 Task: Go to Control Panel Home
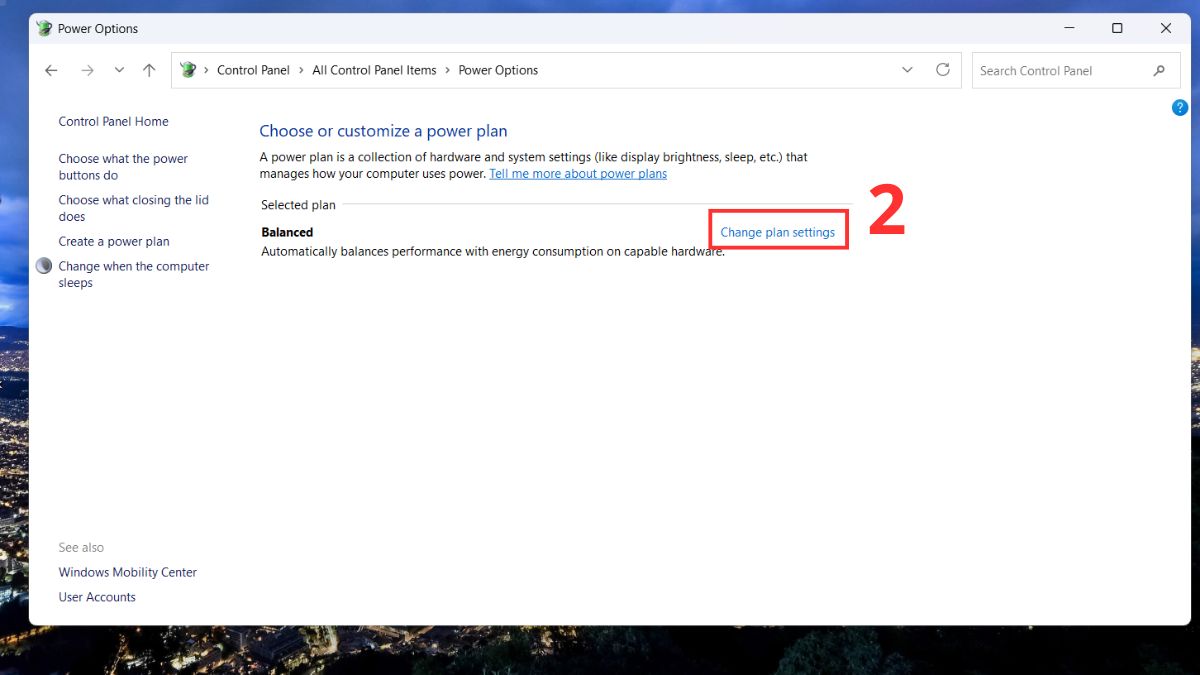click(113, 122)
